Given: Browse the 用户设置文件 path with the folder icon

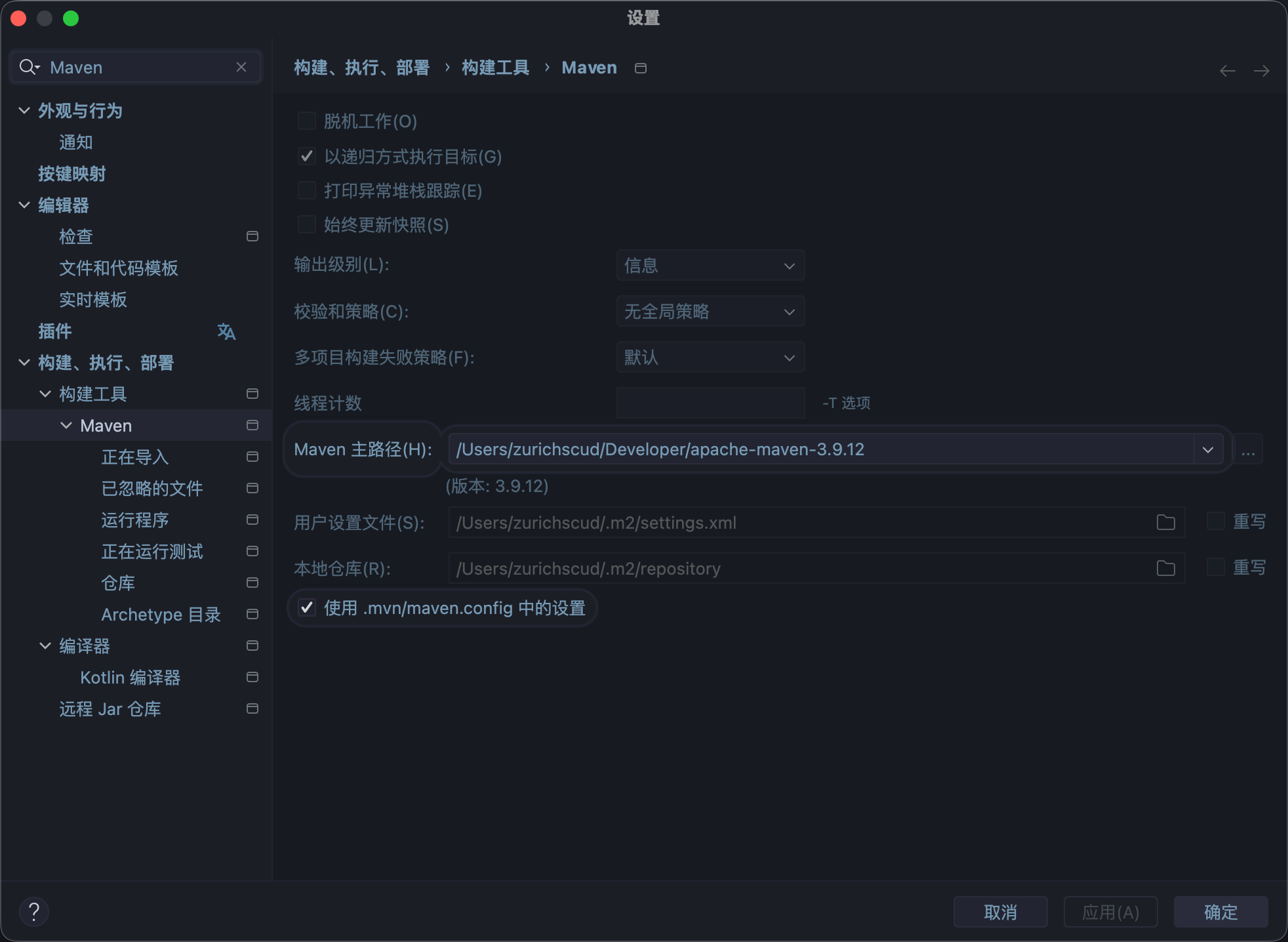Looking at the screenshot, I should click(x=1165, y=522).
